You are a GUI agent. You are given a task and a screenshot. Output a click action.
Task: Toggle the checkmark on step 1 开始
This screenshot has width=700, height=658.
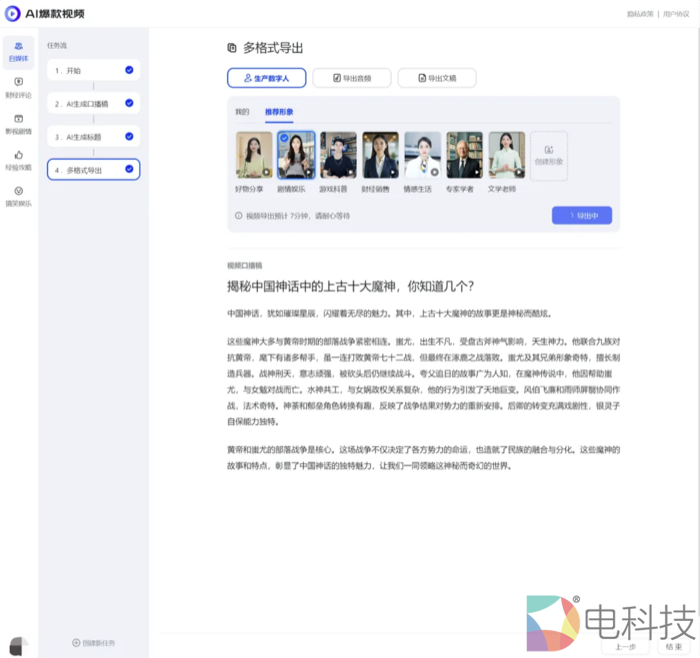point(129,70)
